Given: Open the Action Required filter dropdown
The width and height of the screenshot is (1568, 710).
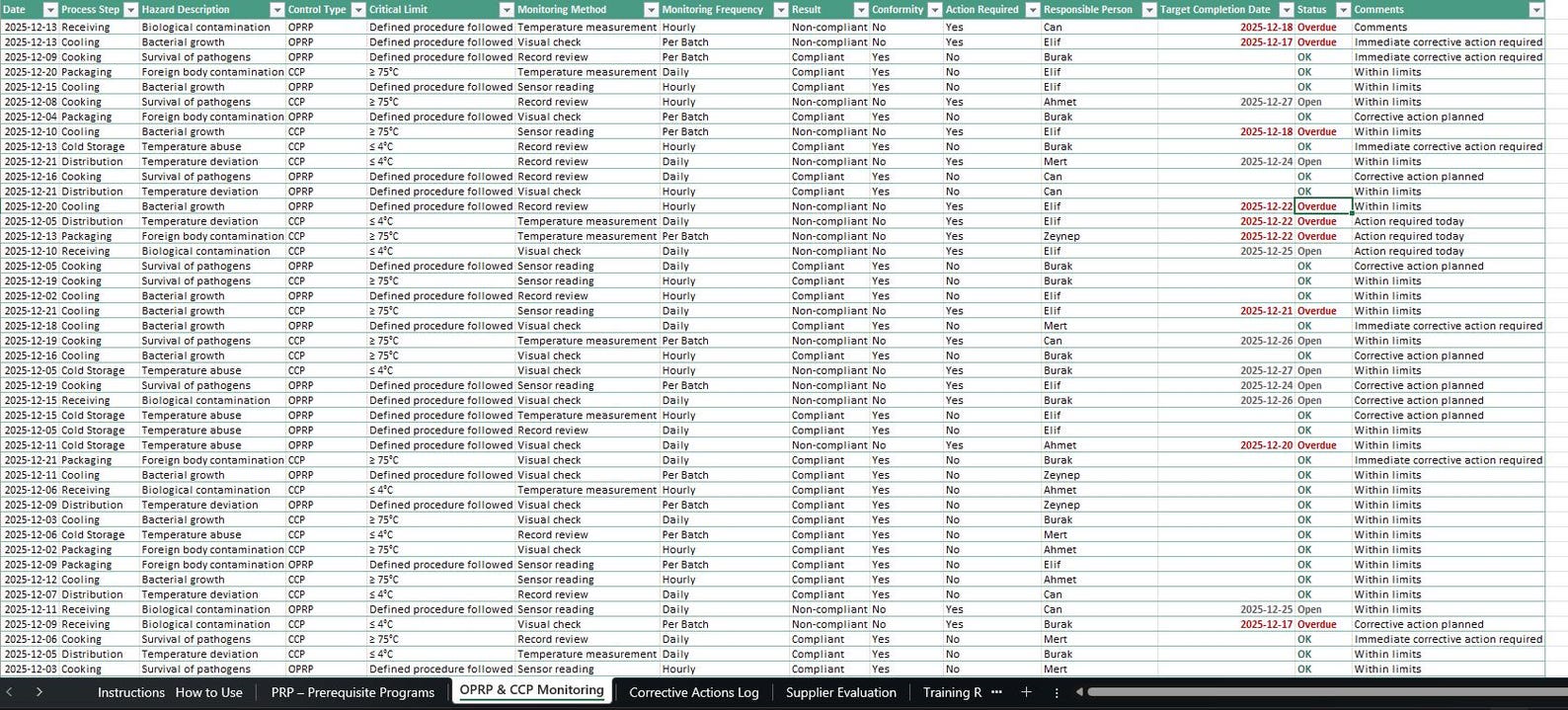Looking at the screenshot, I should point(1033,10).
